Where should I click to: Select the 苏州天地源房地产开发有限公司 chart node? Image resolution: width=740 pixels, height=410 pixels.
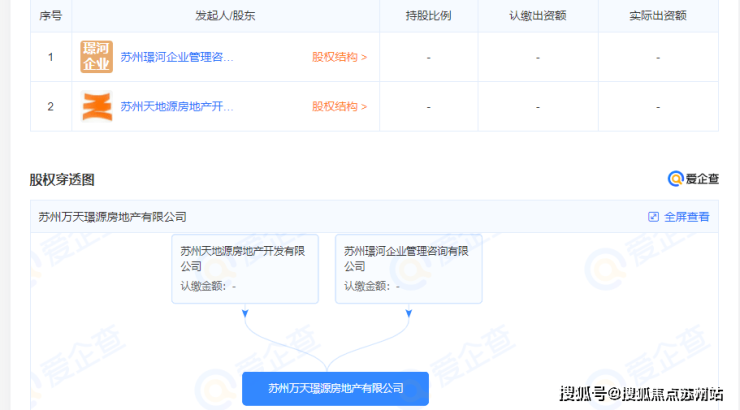point(245,268)
